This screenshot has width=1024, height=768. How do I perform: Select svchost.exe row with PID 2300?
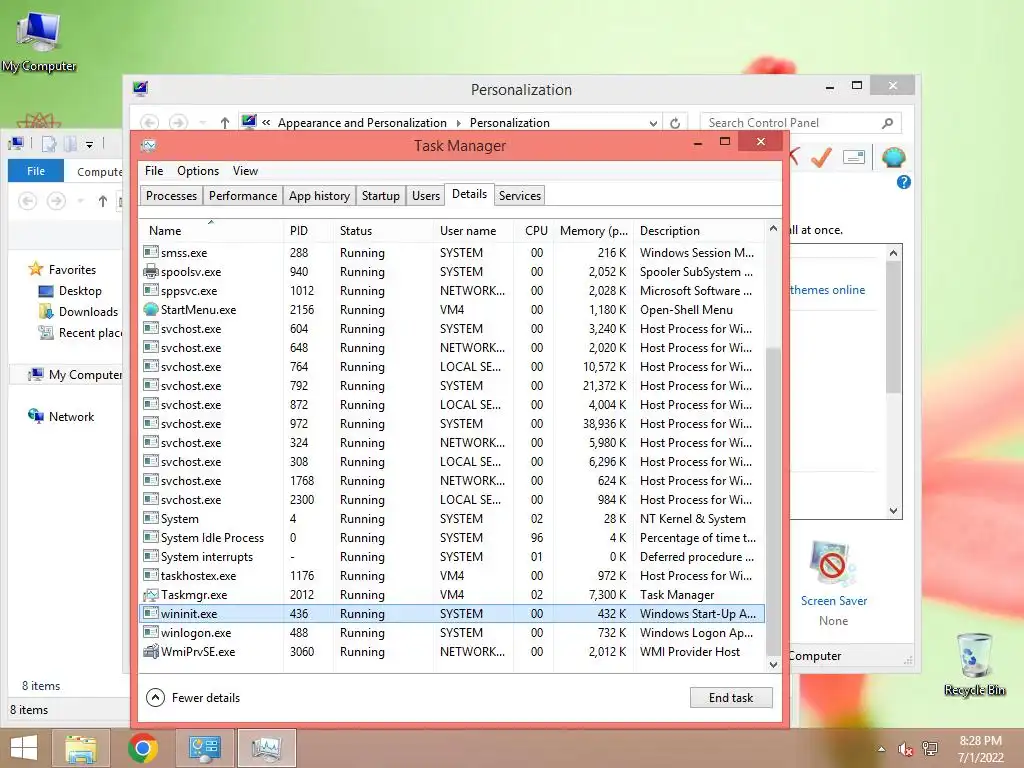(x=452, y=500)
